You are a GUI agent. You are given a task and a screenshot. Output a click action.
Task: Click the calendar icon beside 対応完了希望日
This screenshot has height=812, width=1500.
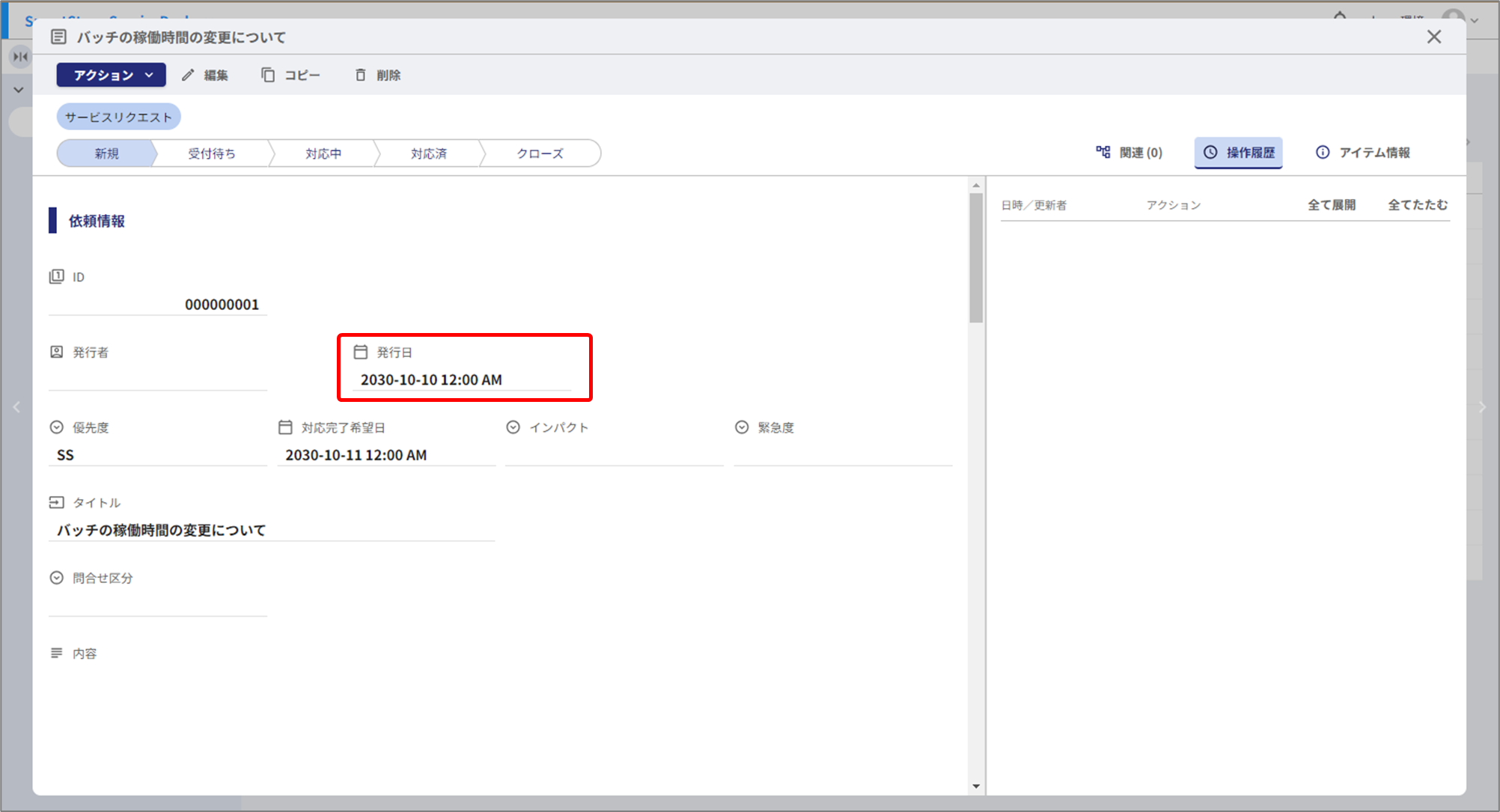285,427
